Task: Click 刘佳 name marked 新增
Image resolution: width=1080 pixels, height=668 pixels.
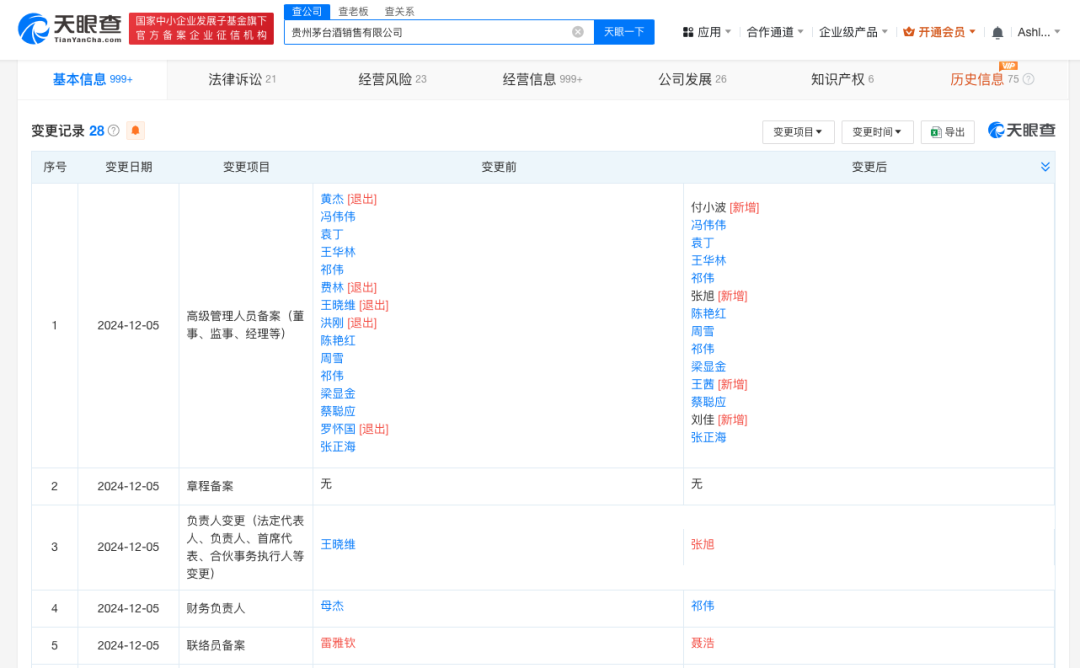Action: tap(703, 419)
